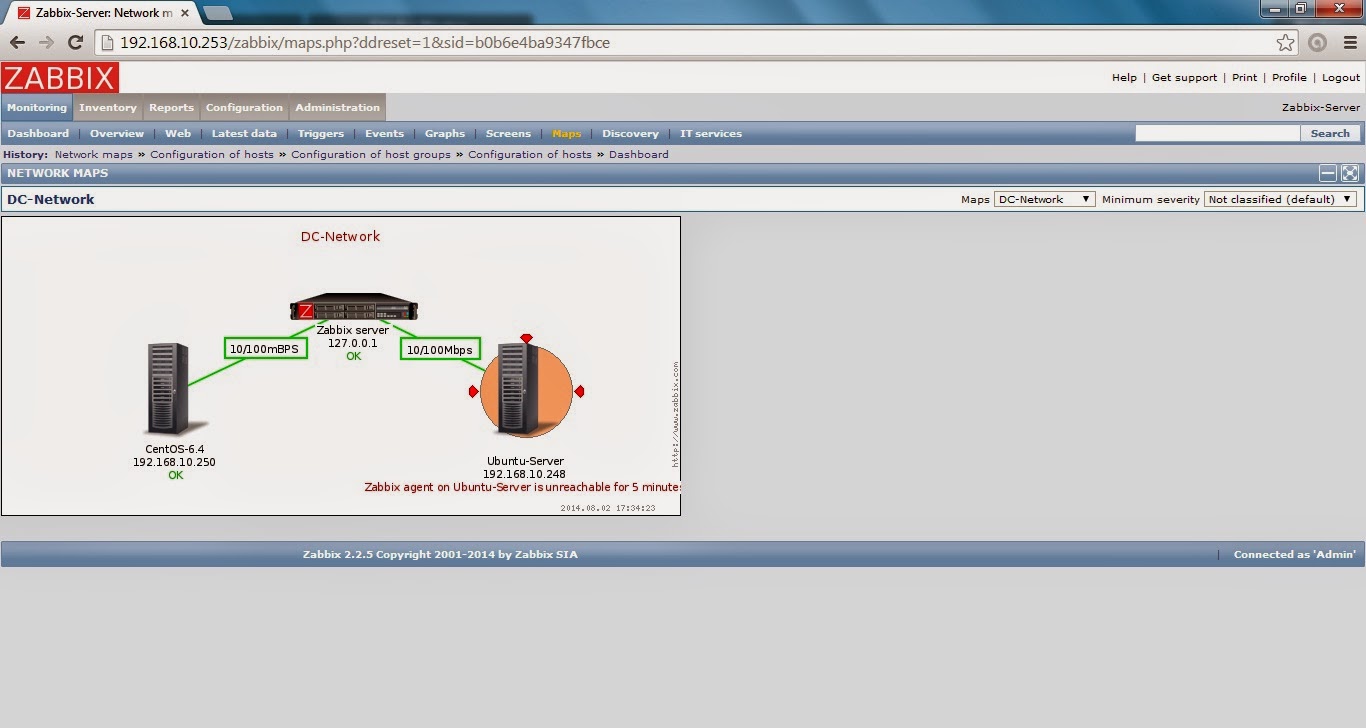Image resolution: width=1366 pixels, height=728 pixels.
Task: Open the Help link
Action: [x=1124, y=78]
